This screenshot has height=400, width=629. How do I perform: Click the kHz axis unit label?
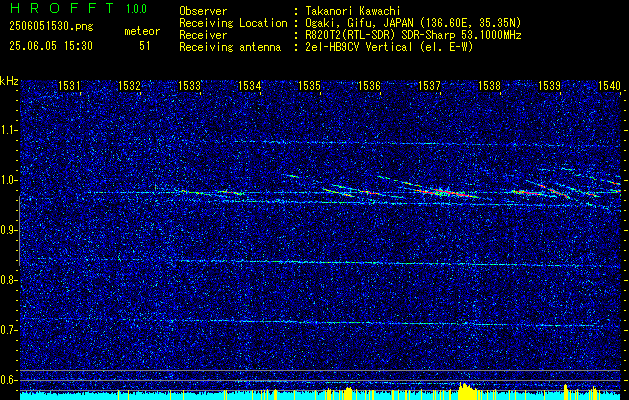[9, 81]
